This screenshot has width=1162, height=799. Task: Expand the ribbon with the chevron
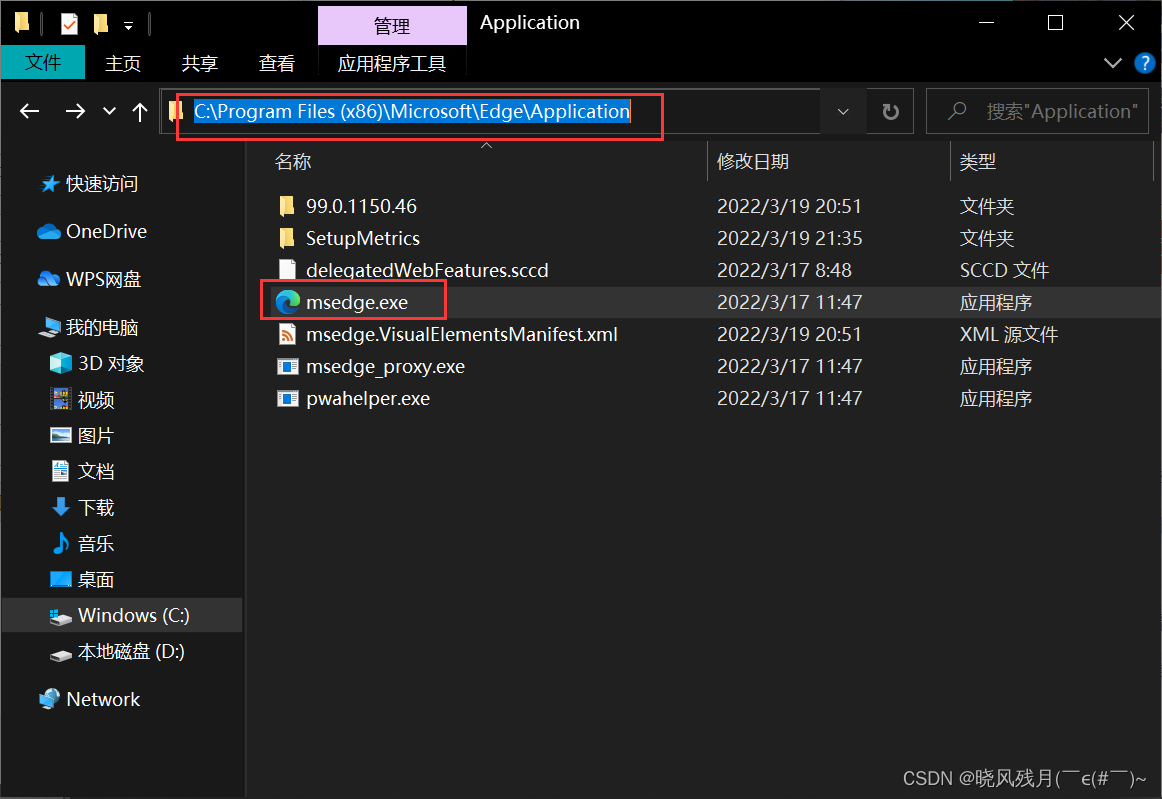(x=1112, y=63)
